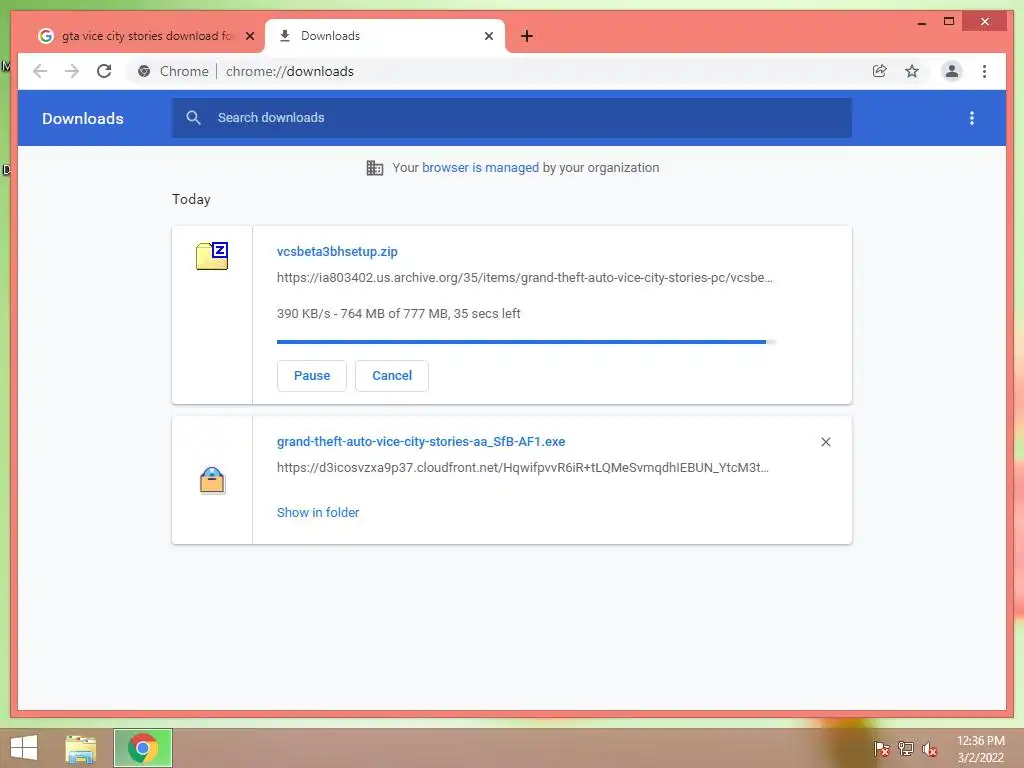
Task: Click the Chrome site info icon
Action: (x=144, y=71)
